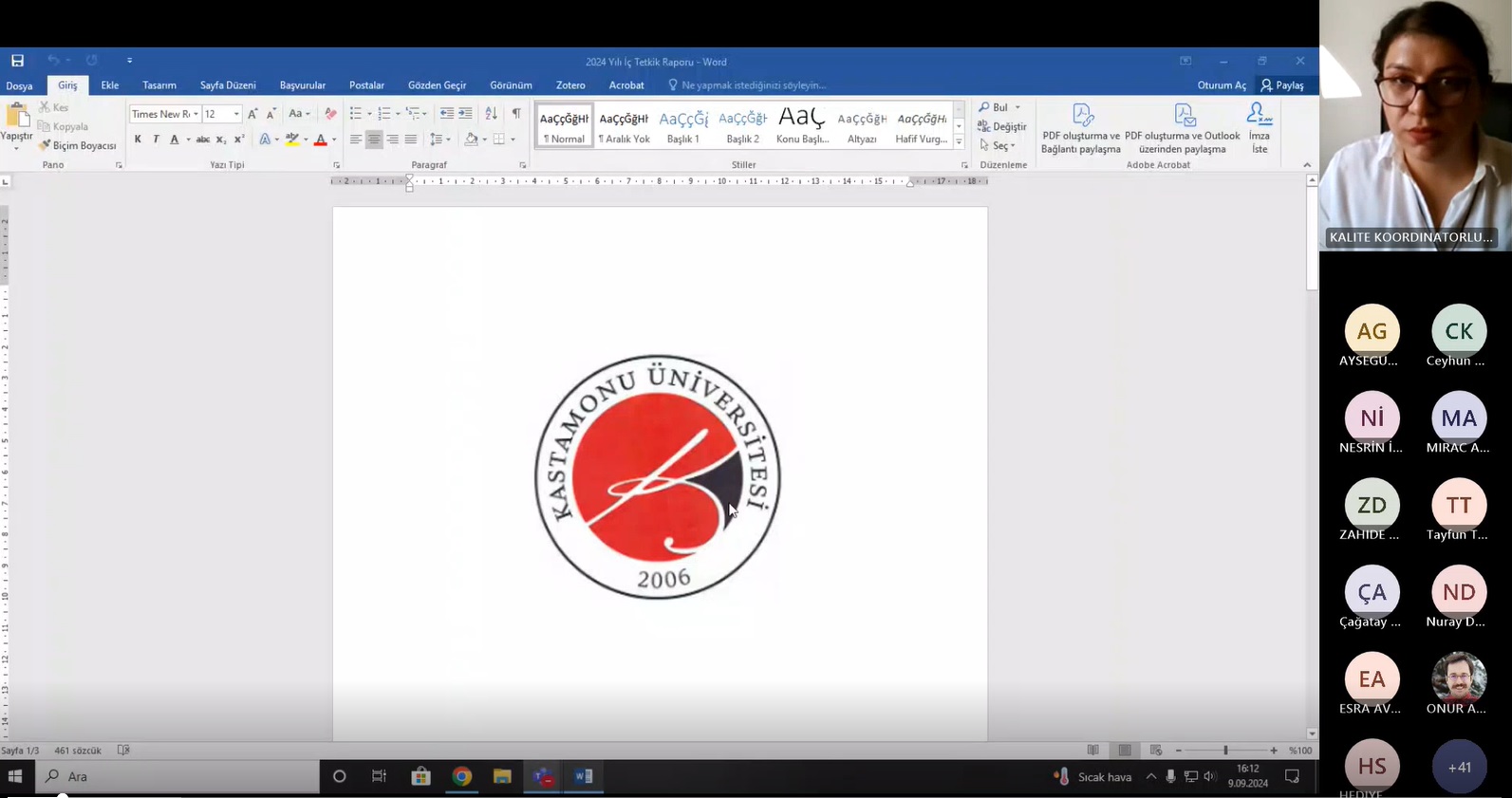The height and width of the screenshot is (798, 1512).
Task: Toggle paragraph marks display
Action: pos(516,114)
